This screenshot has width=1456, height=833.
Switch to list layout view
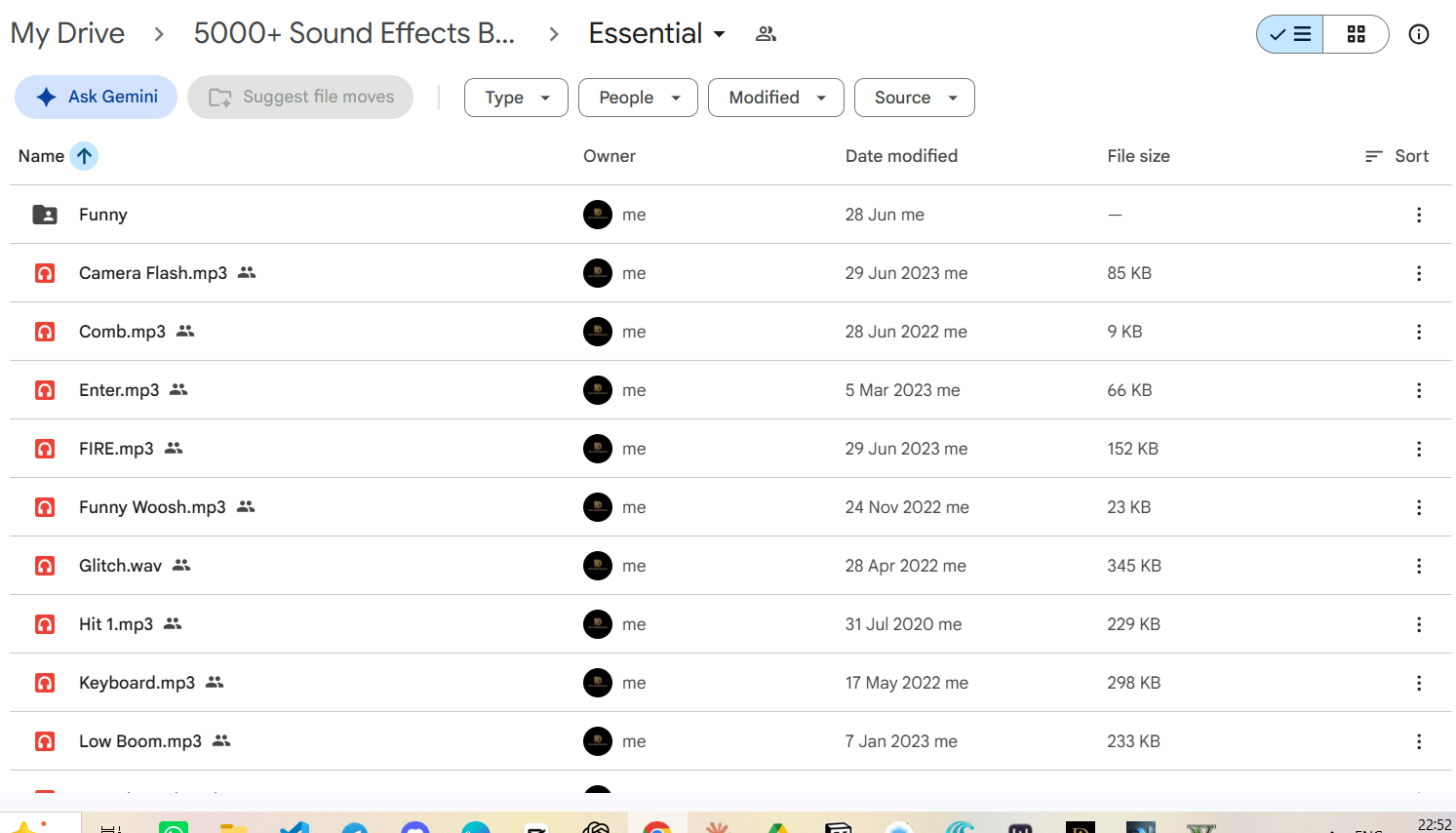pos(1290,34)
